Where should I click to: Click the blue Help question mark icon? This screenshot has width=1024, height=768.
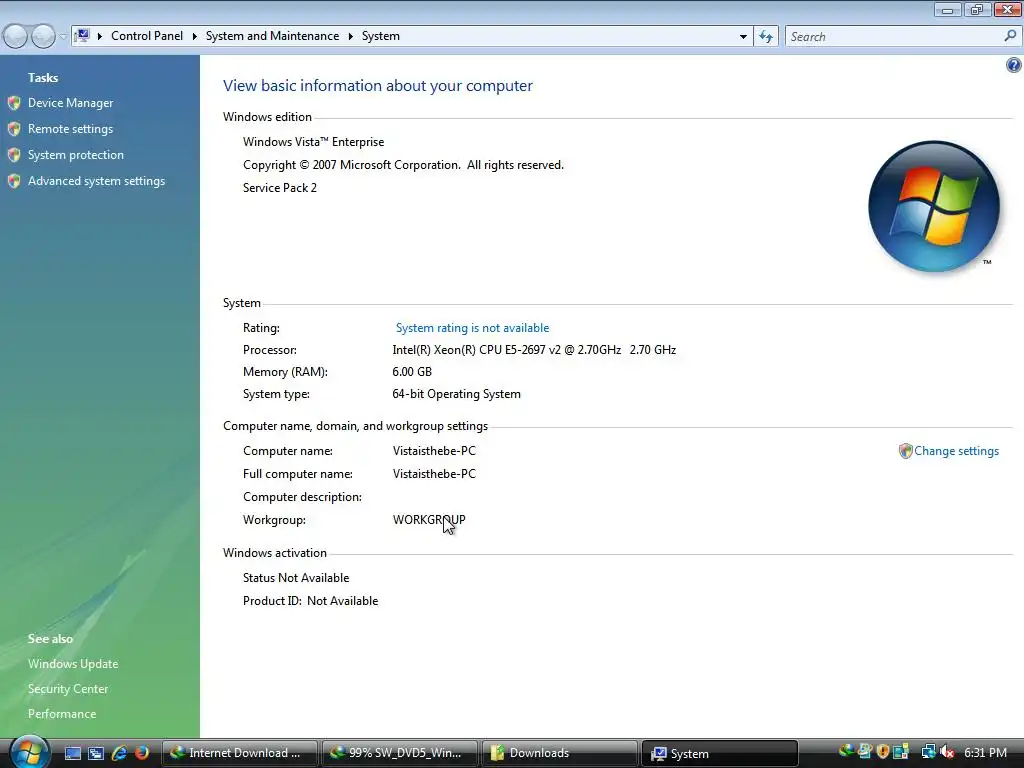(x=1014, y=65)
